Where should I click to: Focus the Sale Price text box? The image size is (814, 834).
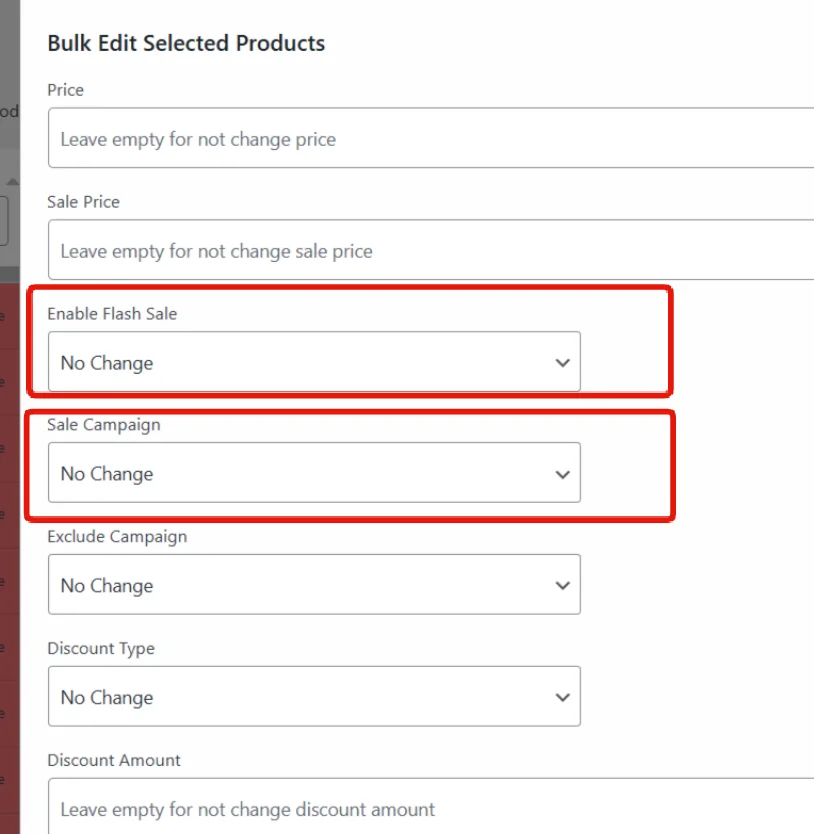(x=431, y=249)
